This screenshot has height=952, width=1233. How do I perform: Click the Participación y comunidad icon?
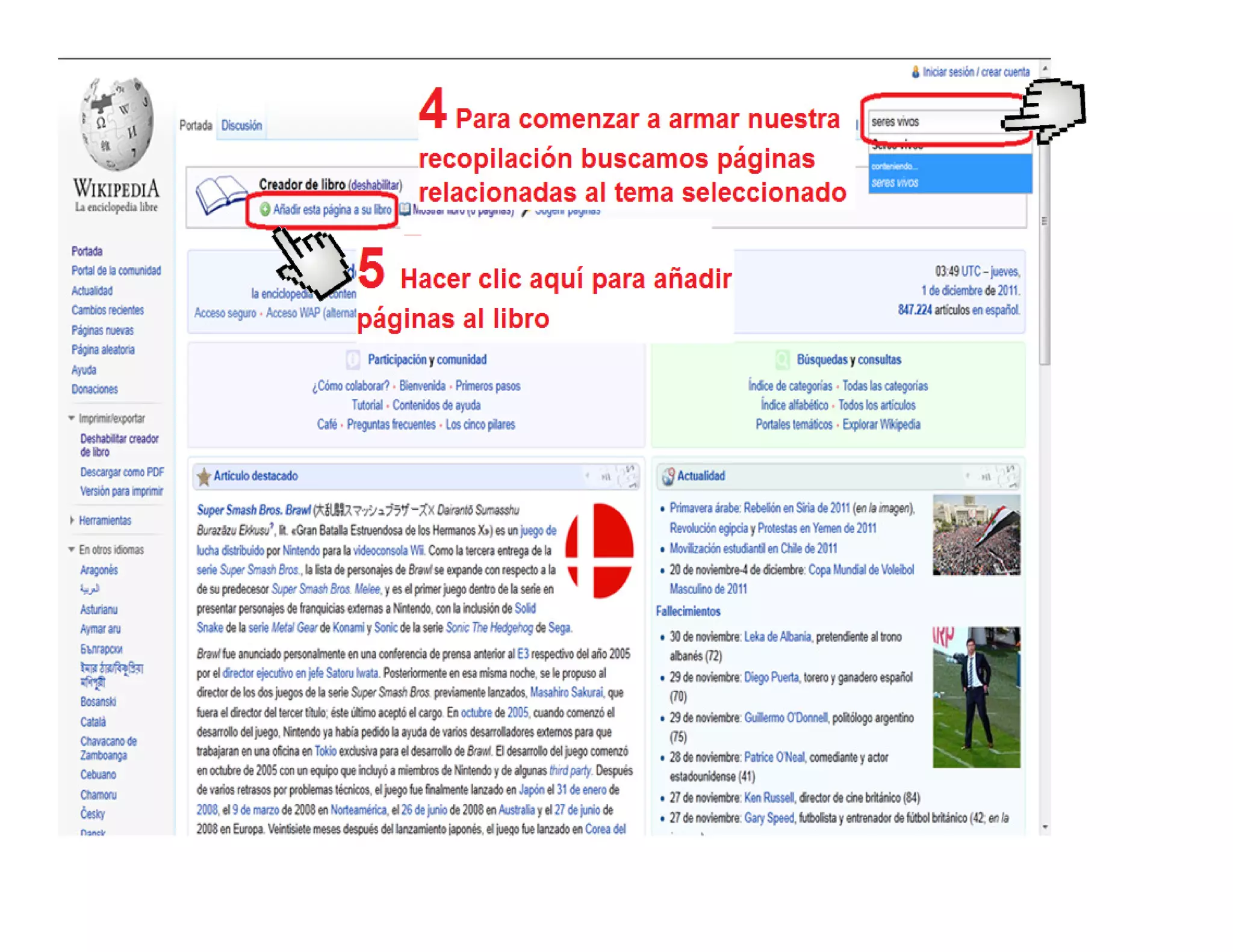(353, 360)
